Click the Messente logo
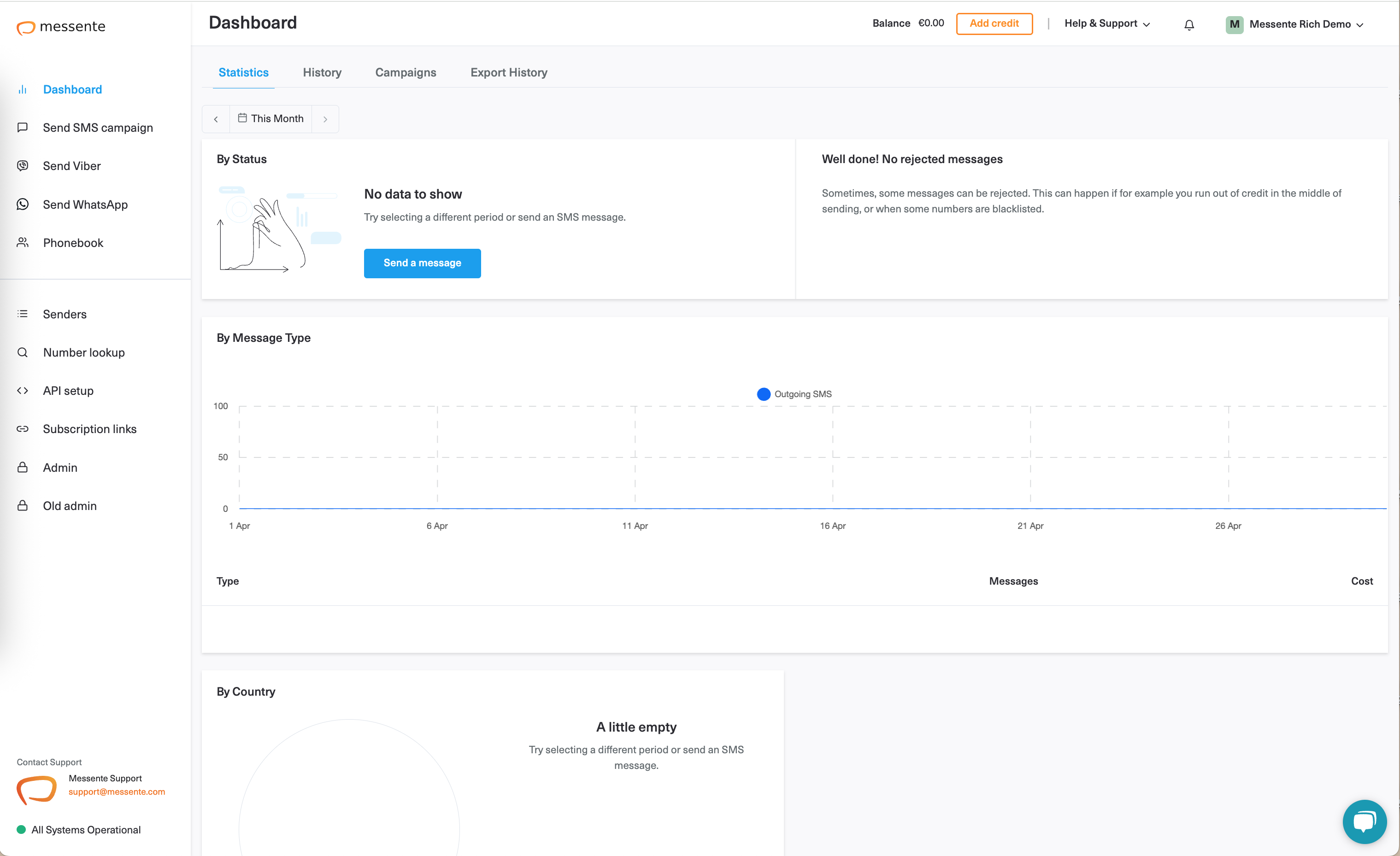Viewport: 1400px width, 856px height. [x=61, y=27]
